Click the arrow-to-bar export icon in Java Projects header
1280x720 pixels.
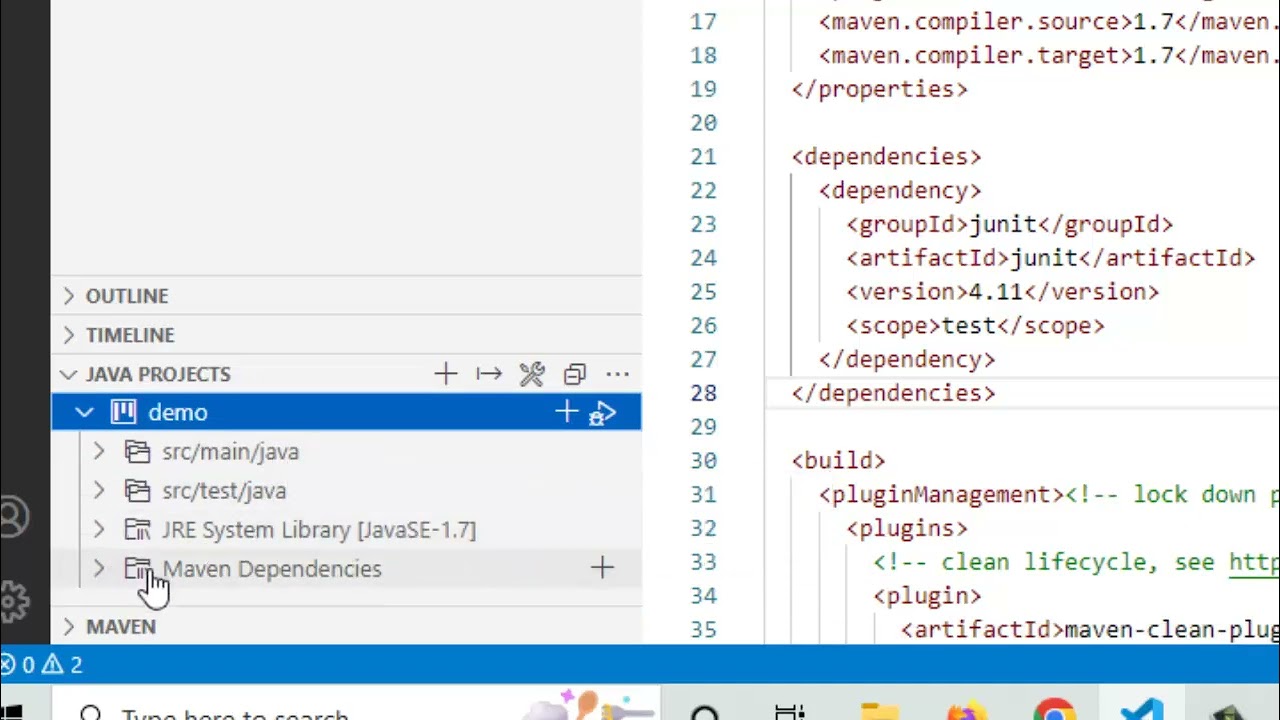489,374
